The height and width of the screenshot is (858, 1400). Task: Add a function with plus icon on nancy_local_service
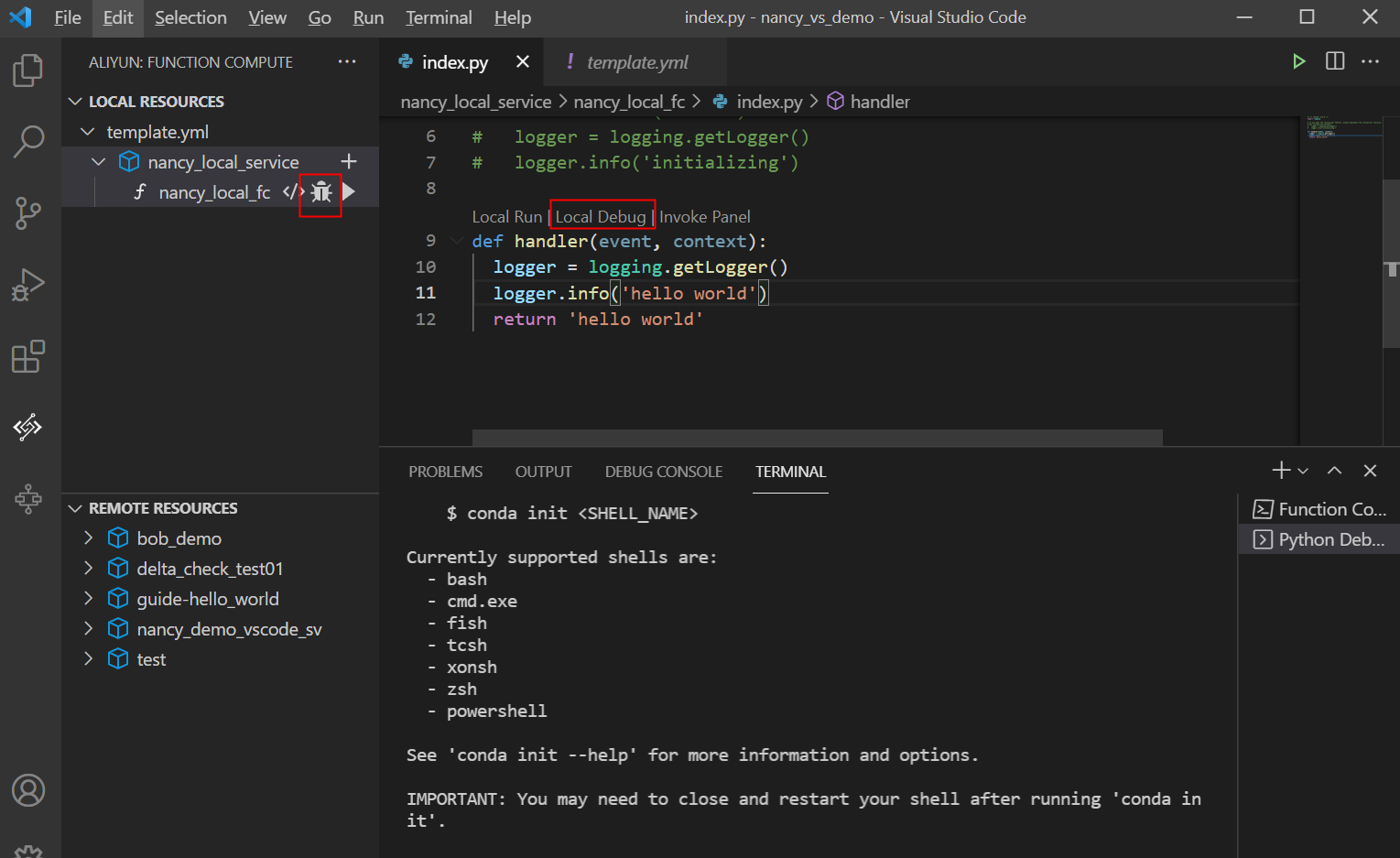[x=349, y=161]
